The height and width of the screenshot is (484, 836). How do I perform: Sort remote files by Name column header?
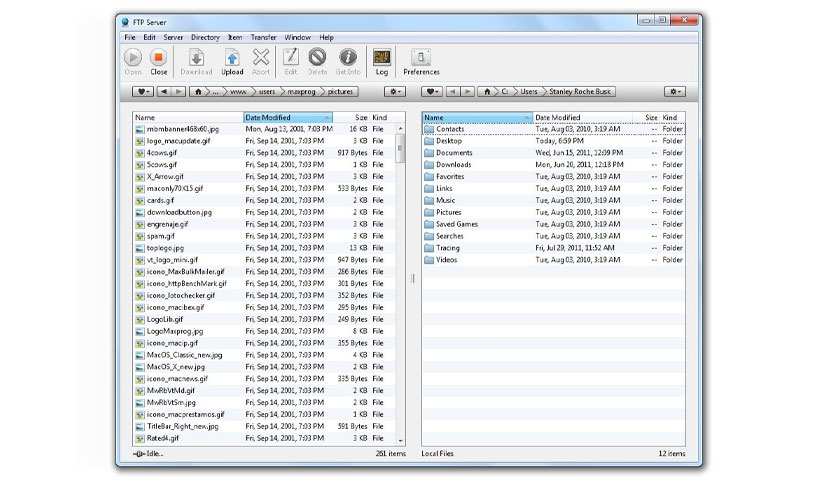coord(188,117)
